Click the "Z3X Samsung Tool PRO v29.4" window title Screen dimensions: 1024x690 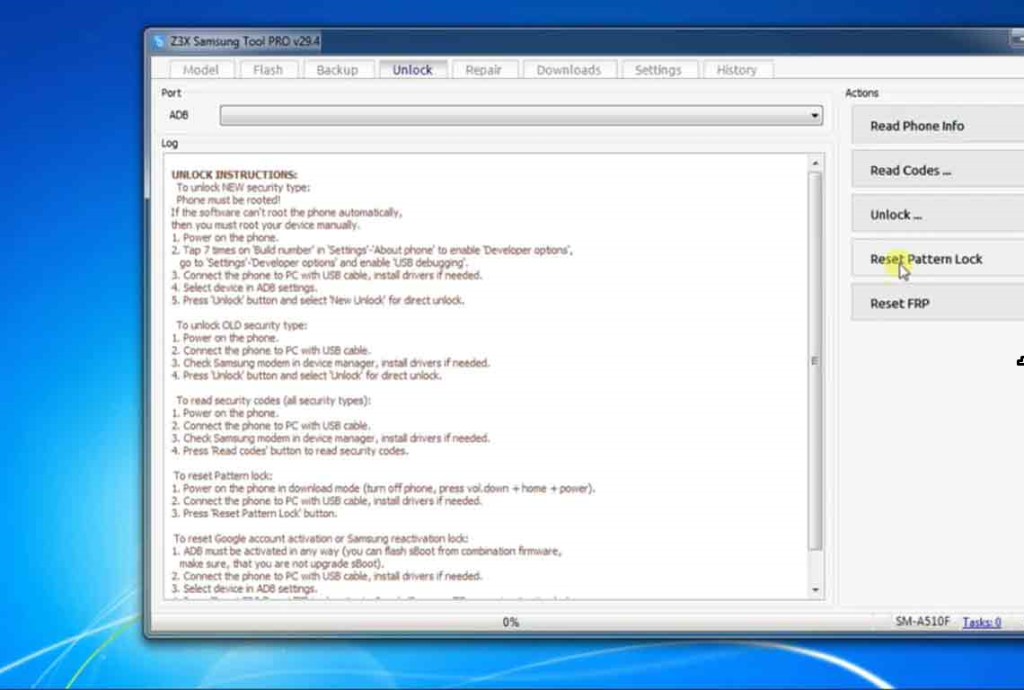(245, 42)
